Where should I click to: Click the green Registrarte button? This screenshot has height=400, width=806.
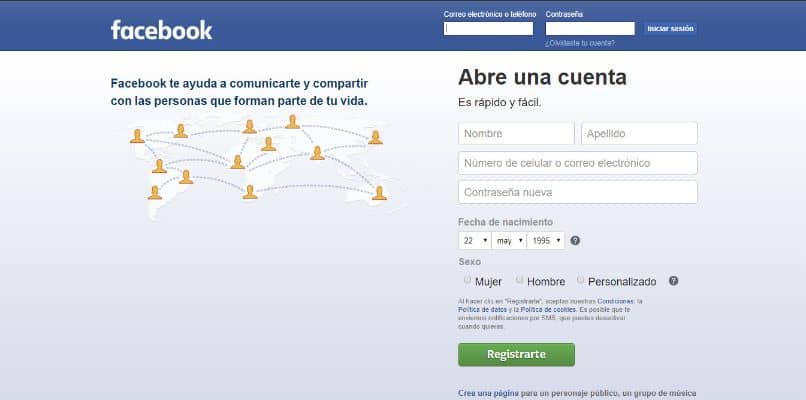click(517, 354)
